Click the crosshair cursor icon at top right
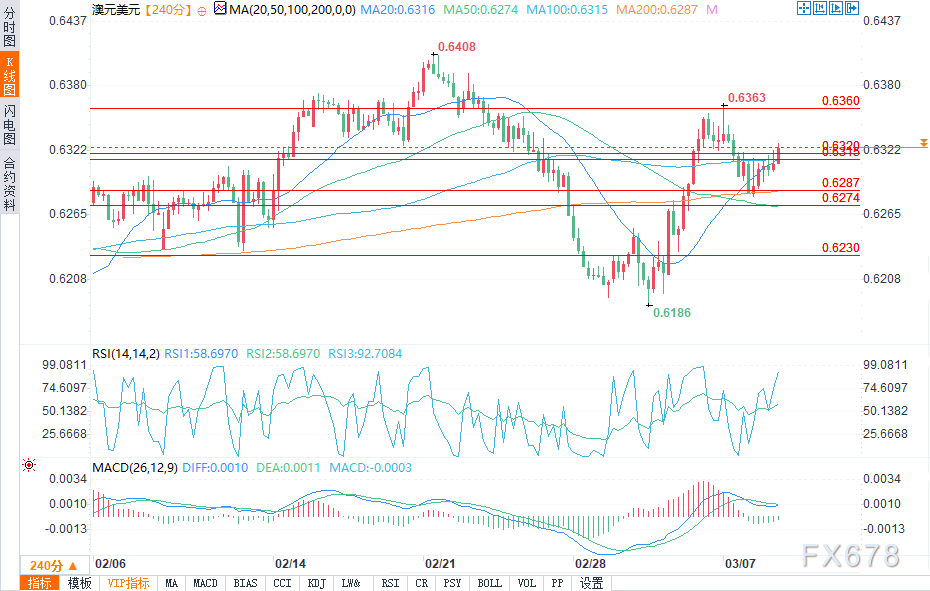 [x=804, y=8]
